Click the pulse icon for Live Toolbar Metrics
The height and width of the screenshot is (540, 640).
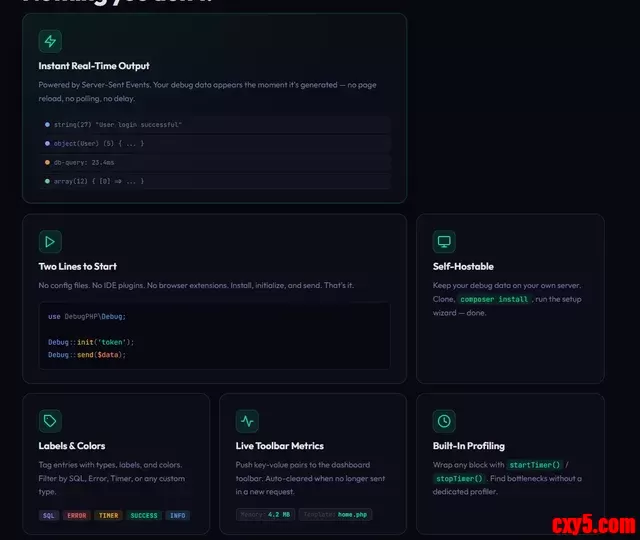point(247,420)
